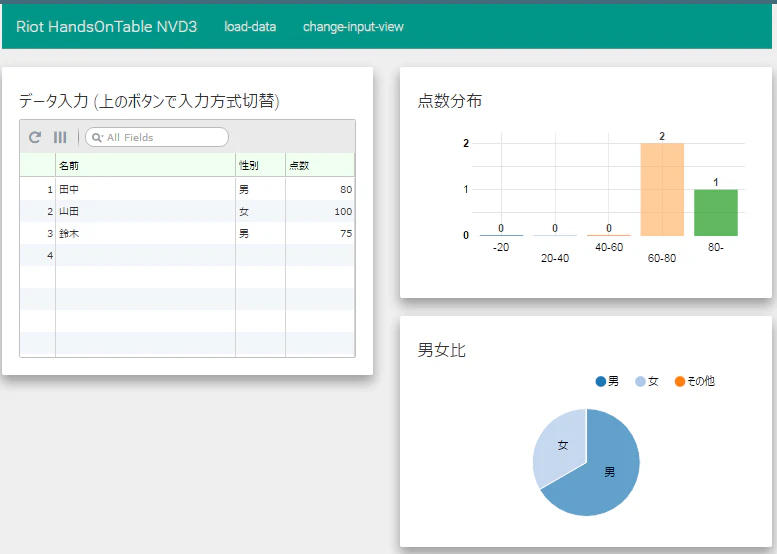Click the load-data menu item
Screen dimensions: 777x554
pos(250,27)
